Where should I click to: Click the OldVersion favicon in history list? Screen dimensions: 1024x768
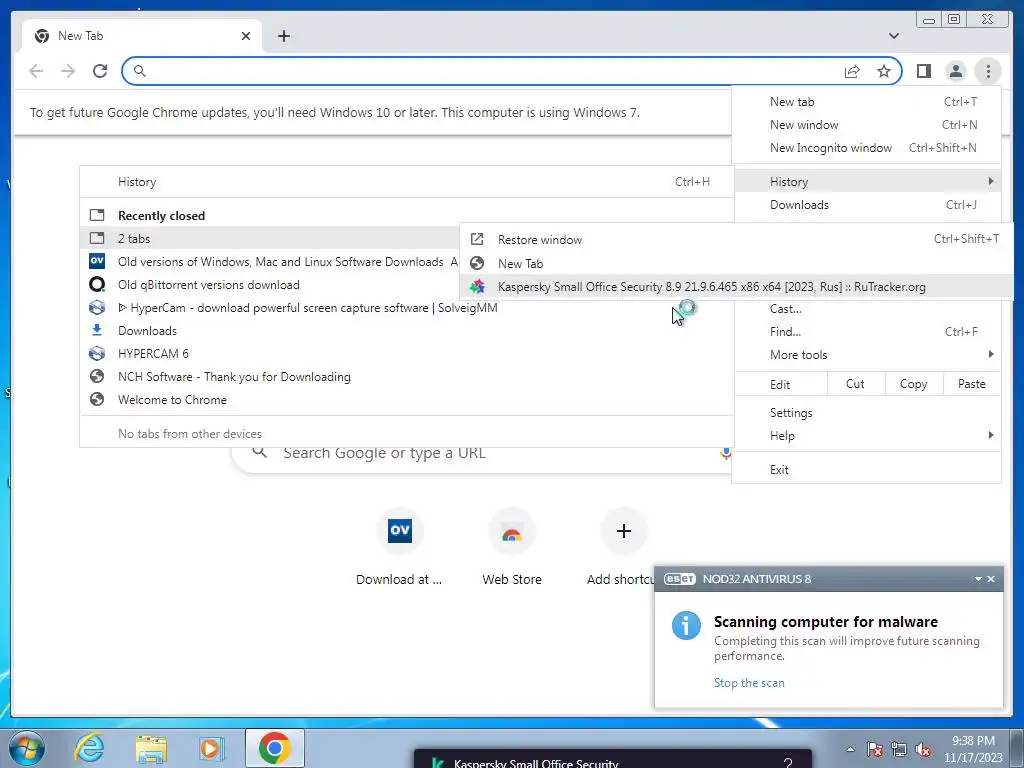(97, 261)
